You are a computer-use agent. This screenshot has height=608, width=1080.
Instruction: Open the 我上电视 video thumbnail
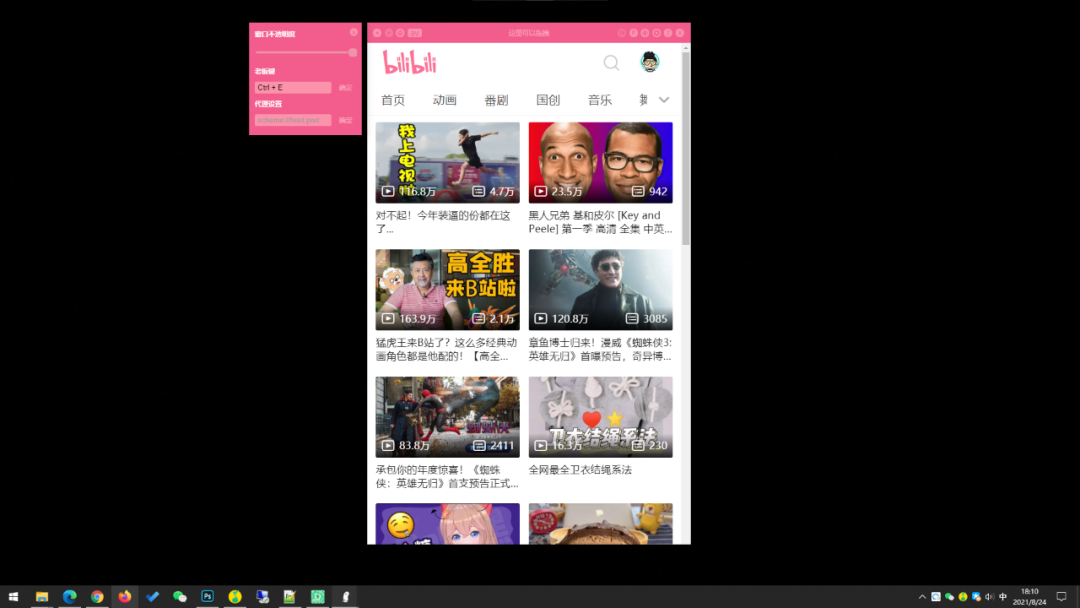coord(448,163)
